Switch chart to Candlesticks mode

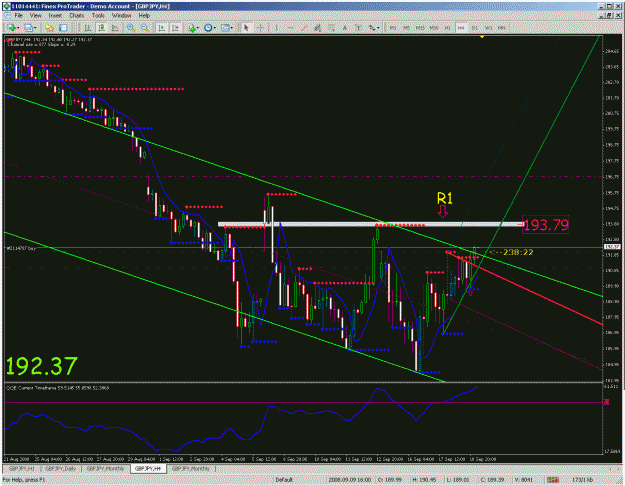tap(102, 28)
